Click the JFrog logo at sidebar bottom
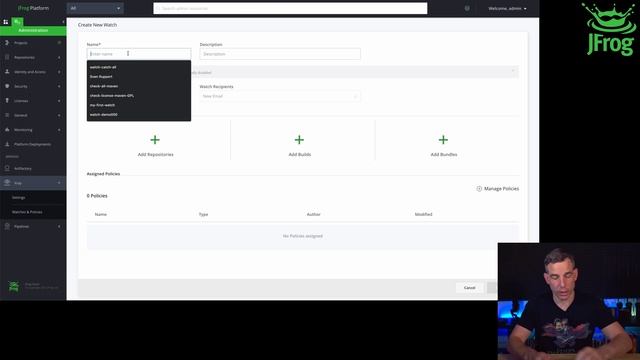The width and height of the screenshot is (640, 360). point(14,287)
